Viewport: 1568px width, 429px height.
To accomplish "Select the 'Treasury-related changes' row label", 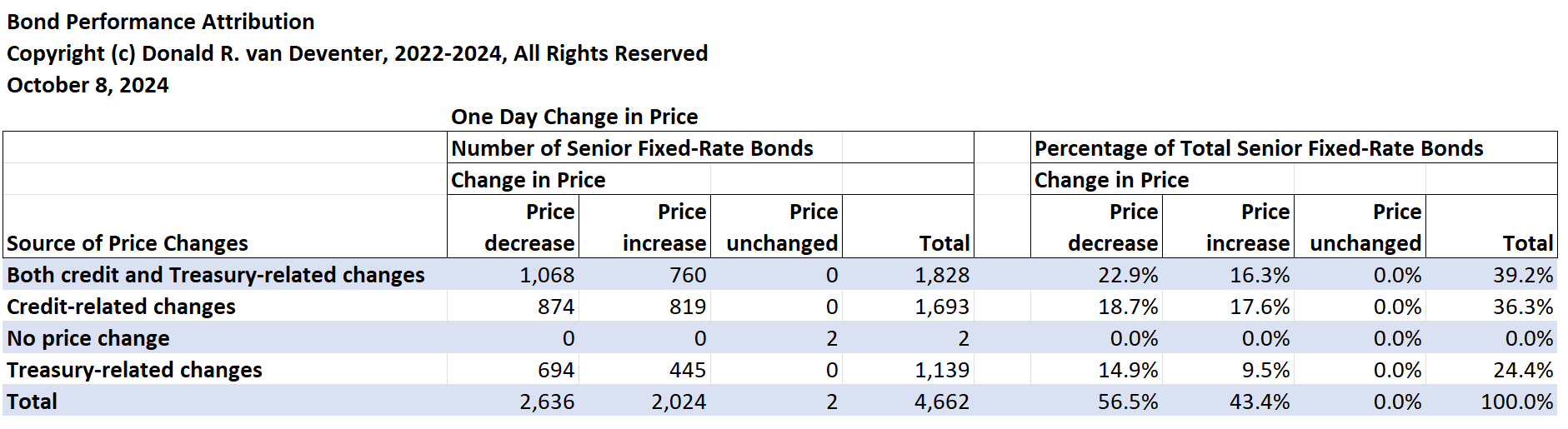I will pos(135,370).
